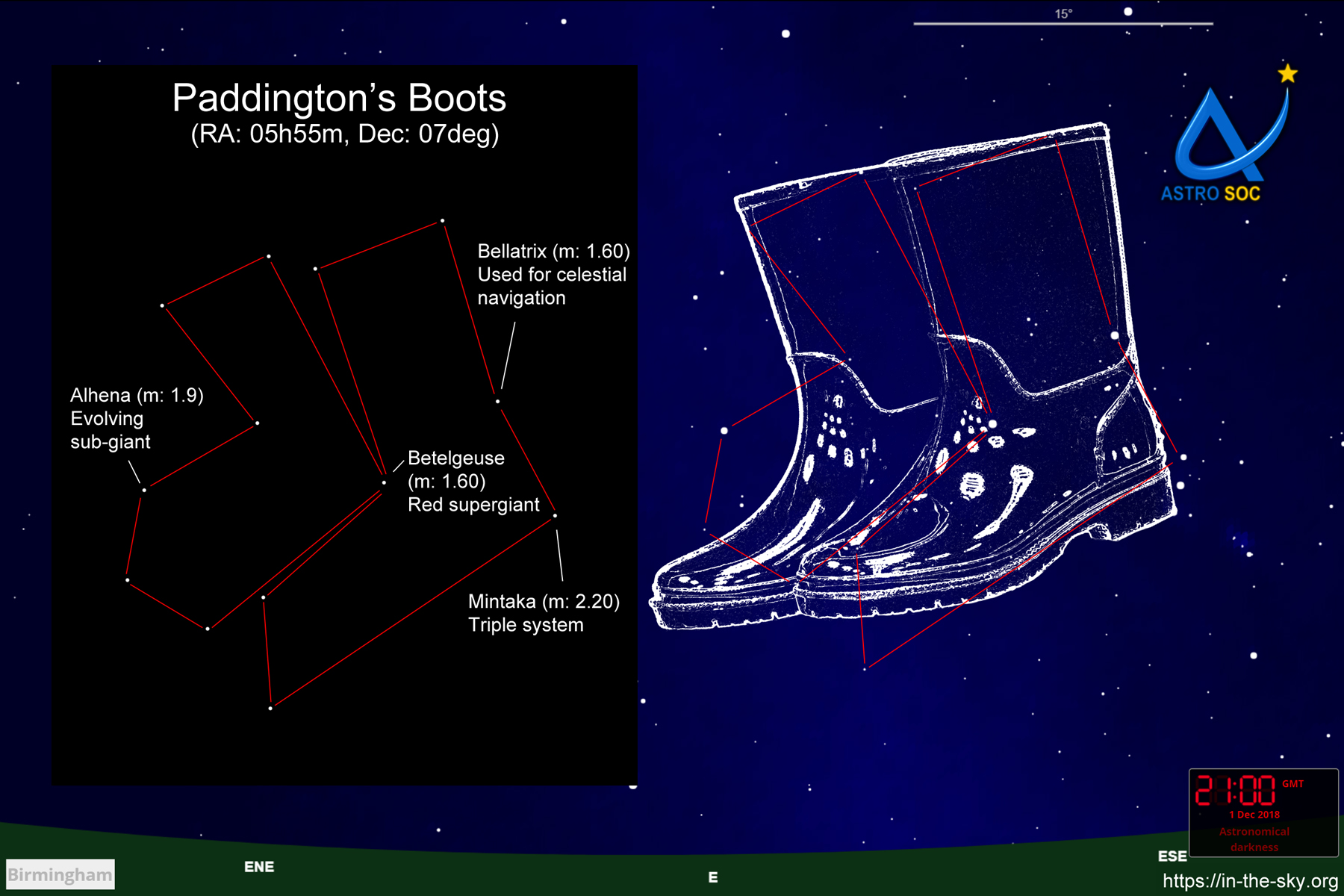Click the Betelgeuse star point
The height and width of the screenshot is (896, 1344).
pos(385,482)
